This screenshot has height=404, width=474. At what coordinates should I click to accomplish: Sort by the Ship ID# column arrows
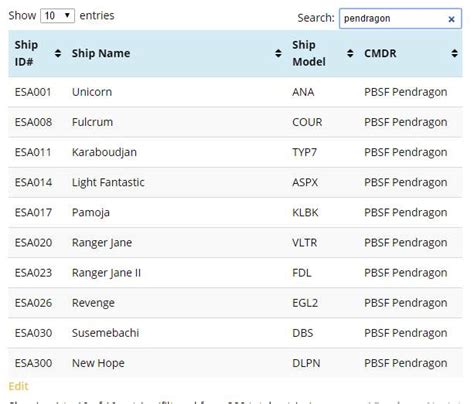[58, 53]
